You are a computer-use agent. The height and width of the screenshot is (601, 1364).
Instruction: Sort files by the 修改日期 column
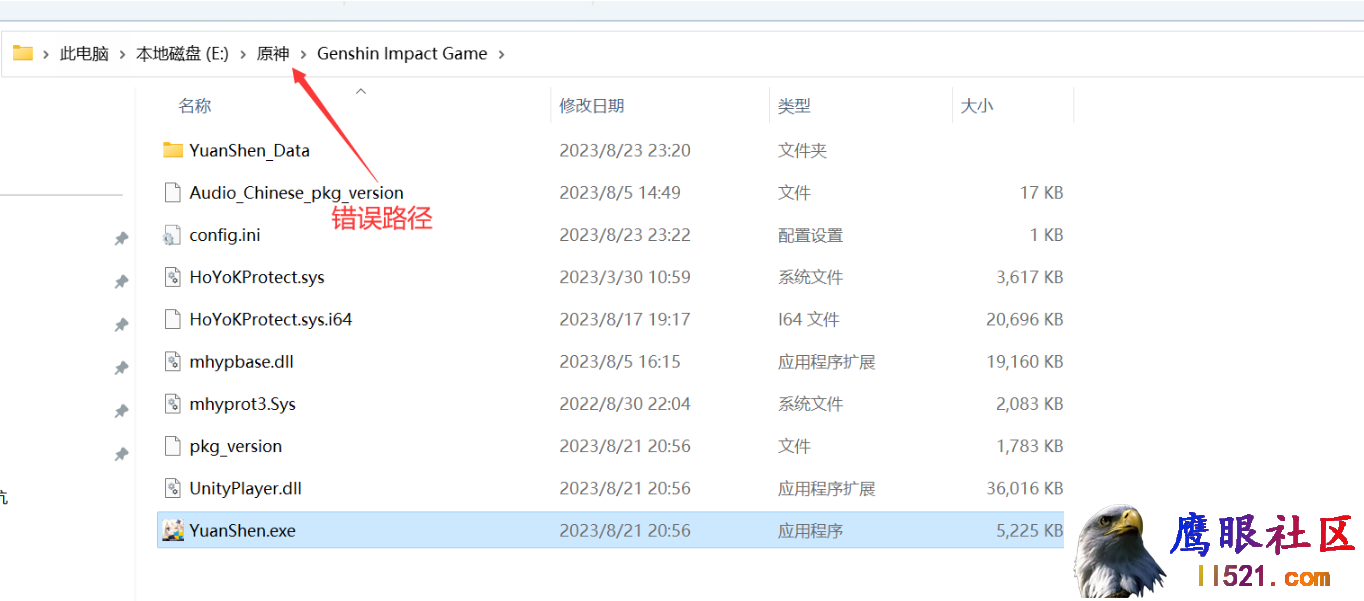[592, 106]
